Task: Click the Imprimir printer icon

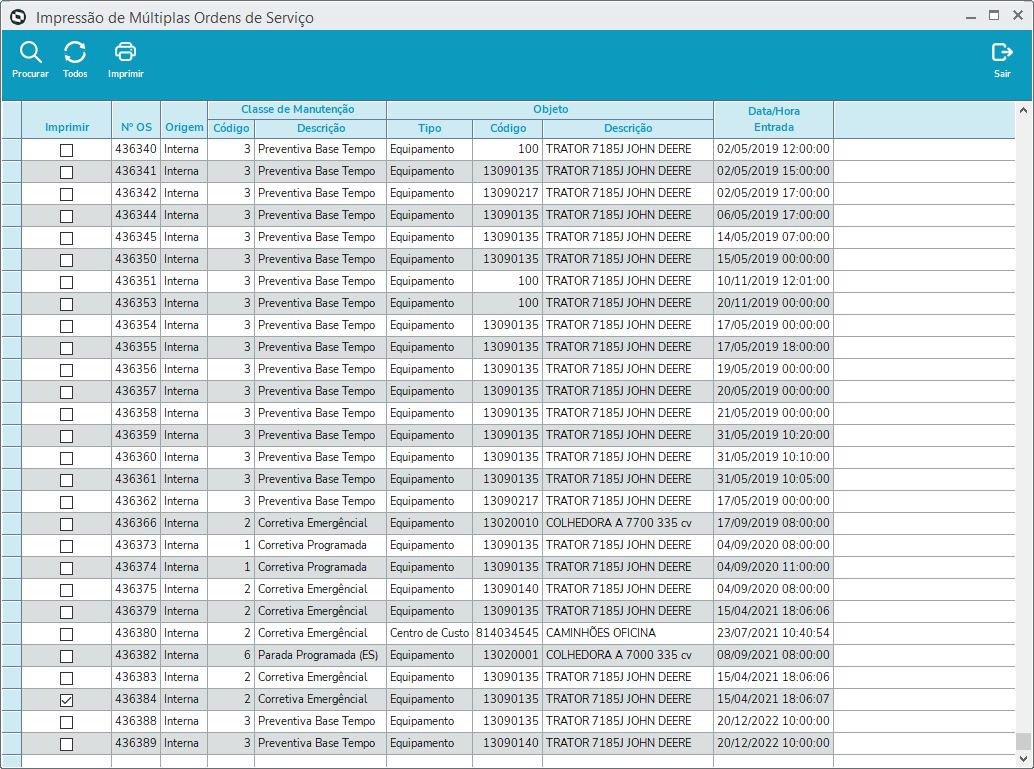Action: [125, 52]
